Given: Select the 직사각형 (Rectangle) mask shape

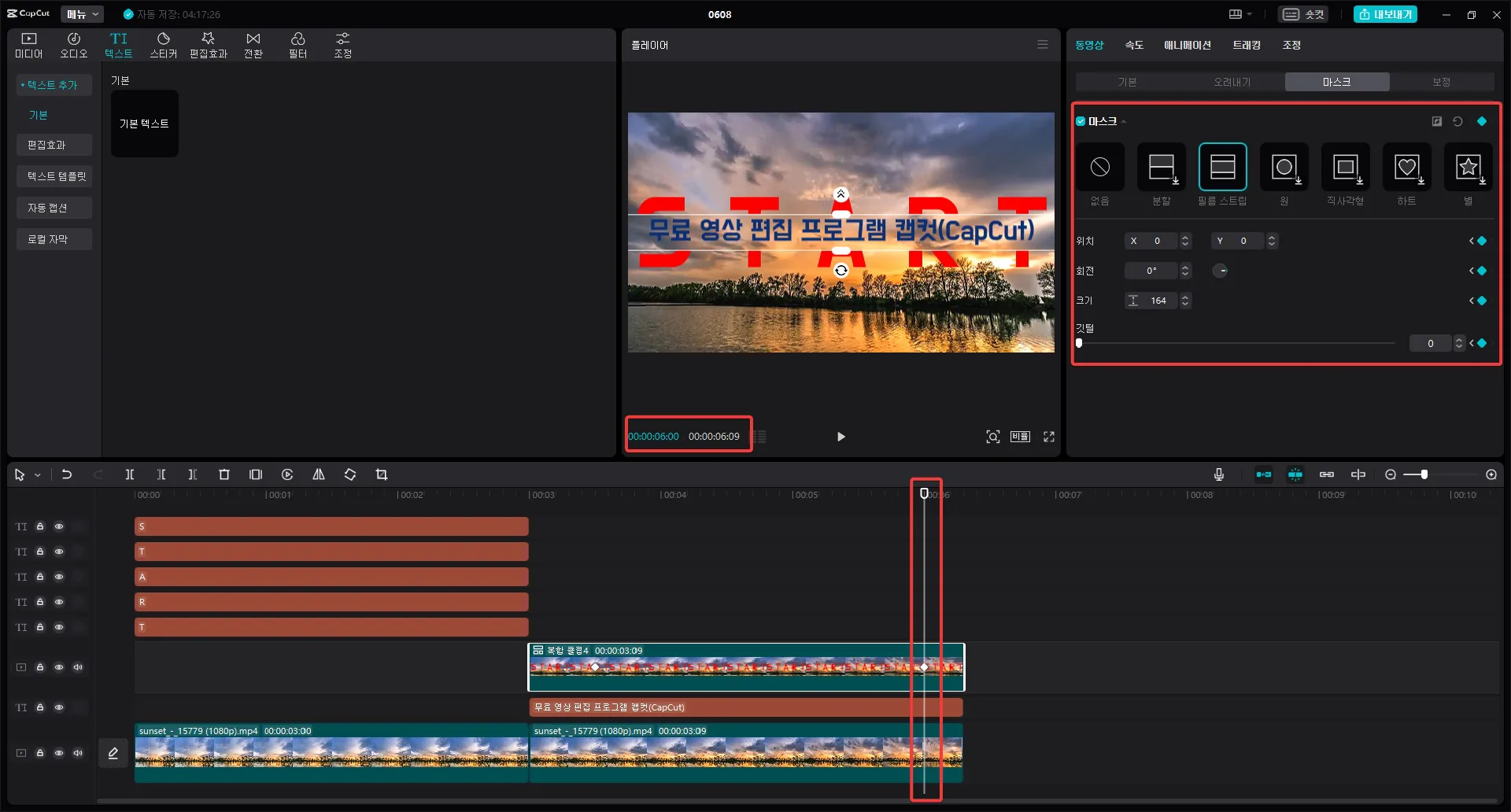Looking at the screenshot, I should [x=1346, y=167].
